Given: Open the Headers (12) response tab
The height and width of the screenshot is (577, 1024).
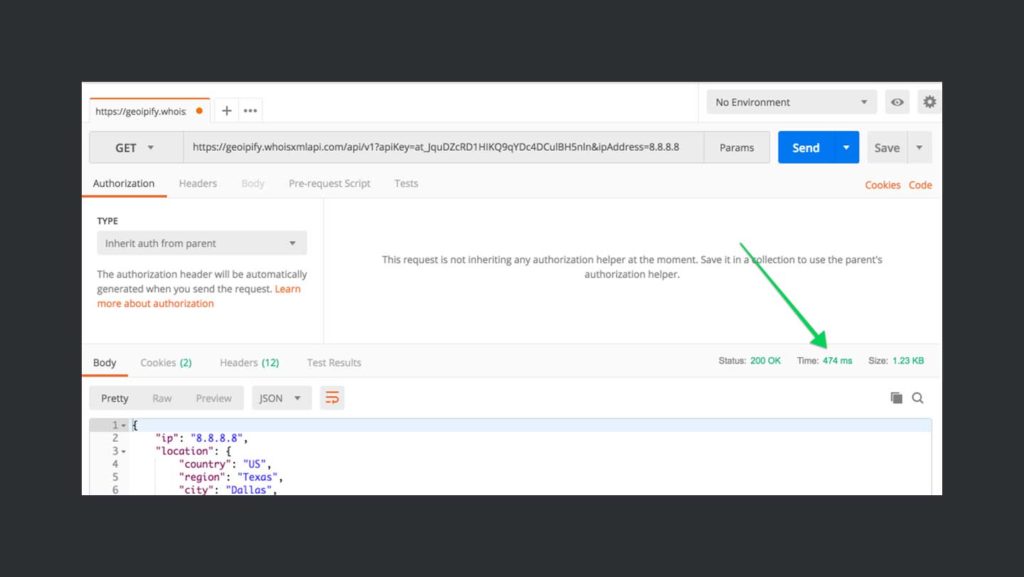Looking at the screenshot, I should [x=248, y=362].
